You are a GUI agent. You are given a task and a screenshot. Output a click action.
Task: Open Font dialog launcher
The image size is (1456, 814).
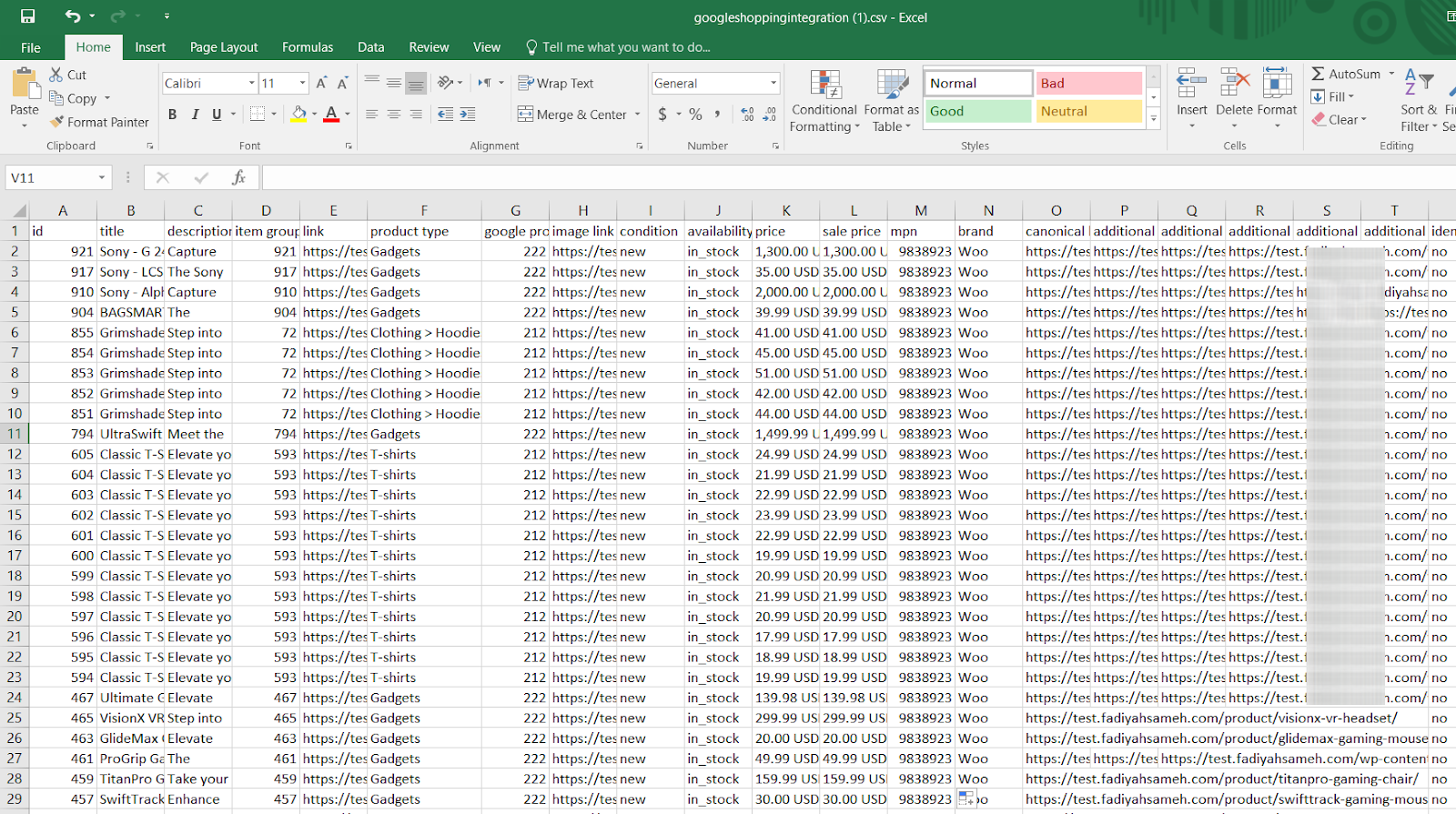349,146
